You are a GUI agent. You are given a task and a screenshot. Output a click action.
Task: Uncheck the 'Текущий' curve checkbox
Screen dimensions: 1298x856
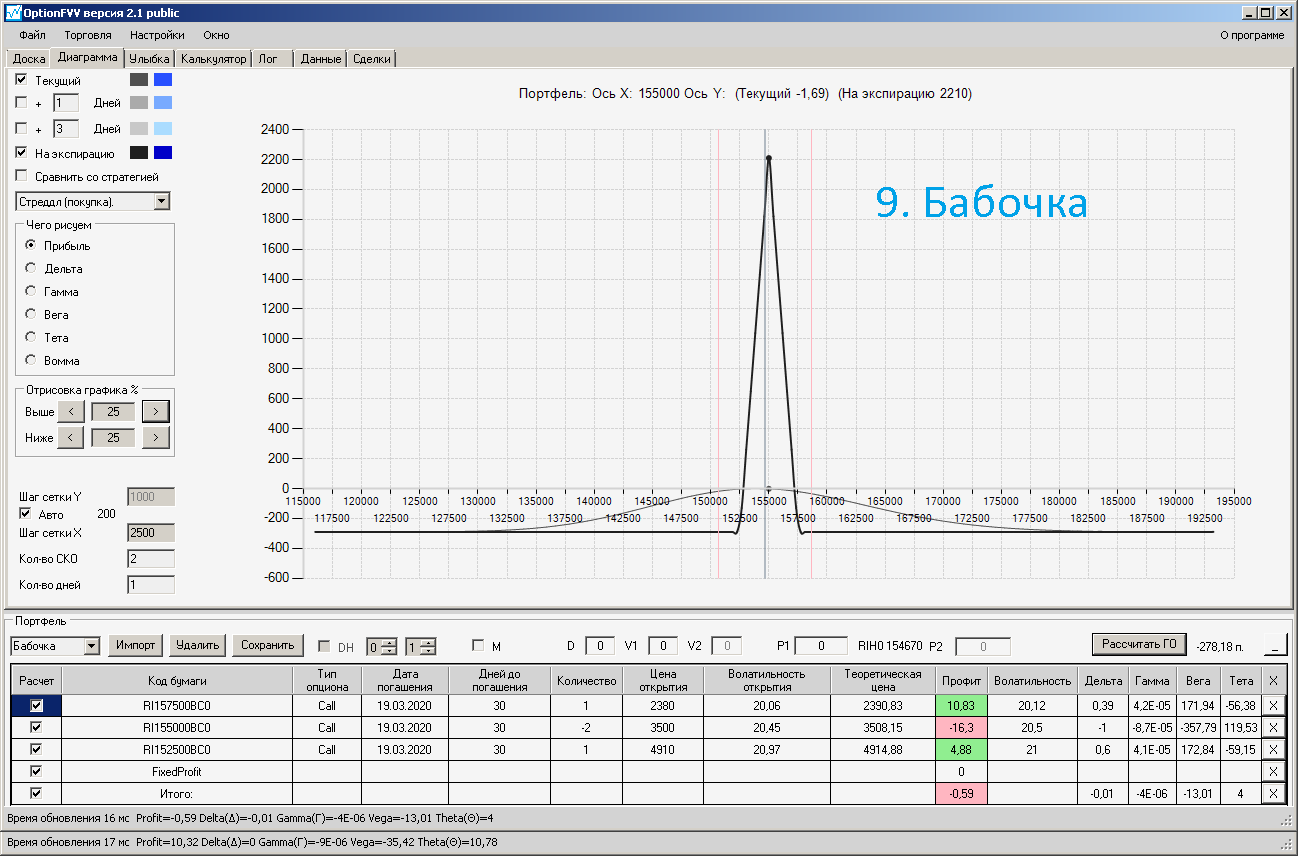pyautogui.click(x=21, y=79)
